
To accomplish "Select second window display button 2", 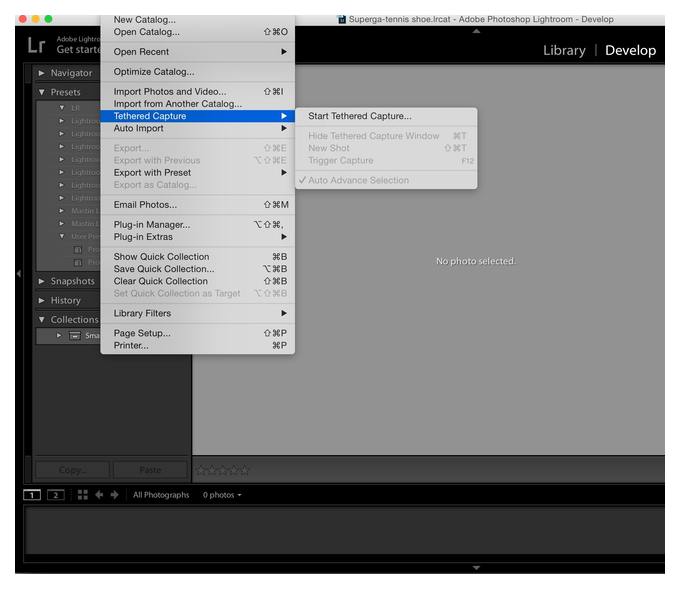I will 56,495.
